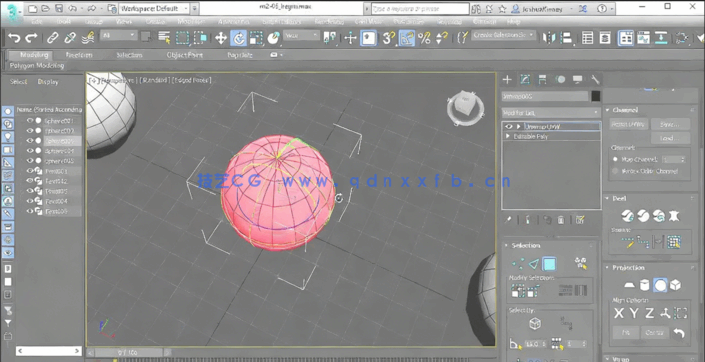
Task: Click the object name input field
Action: click(x=545, y=96)
